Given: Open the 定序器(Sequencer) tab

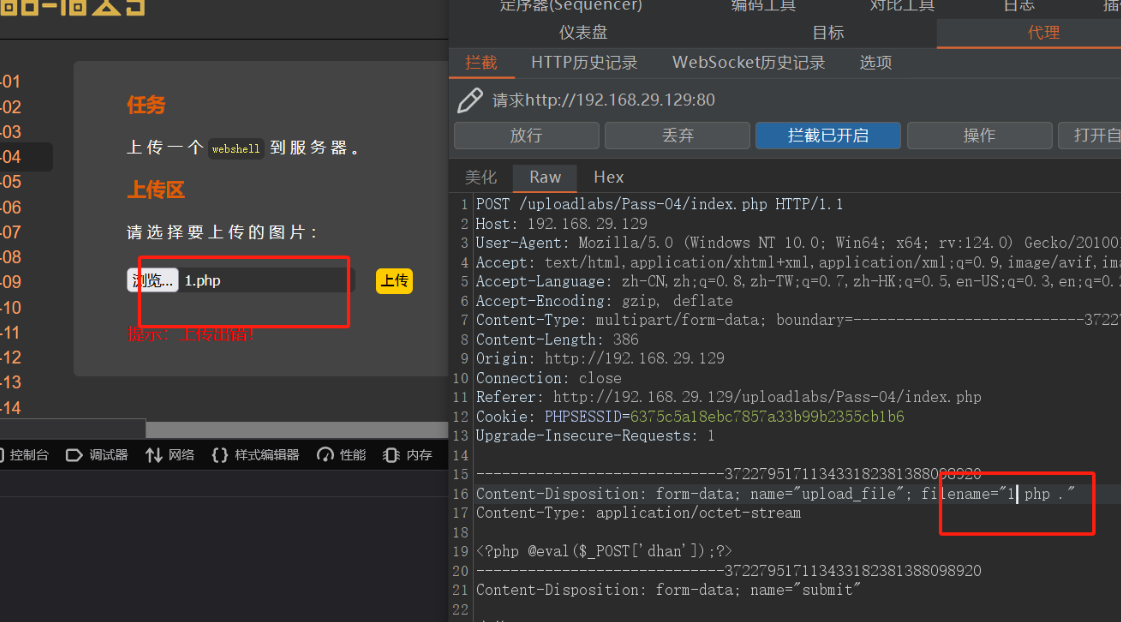Looking at the screenshot, I should click(x=571, y=6).
